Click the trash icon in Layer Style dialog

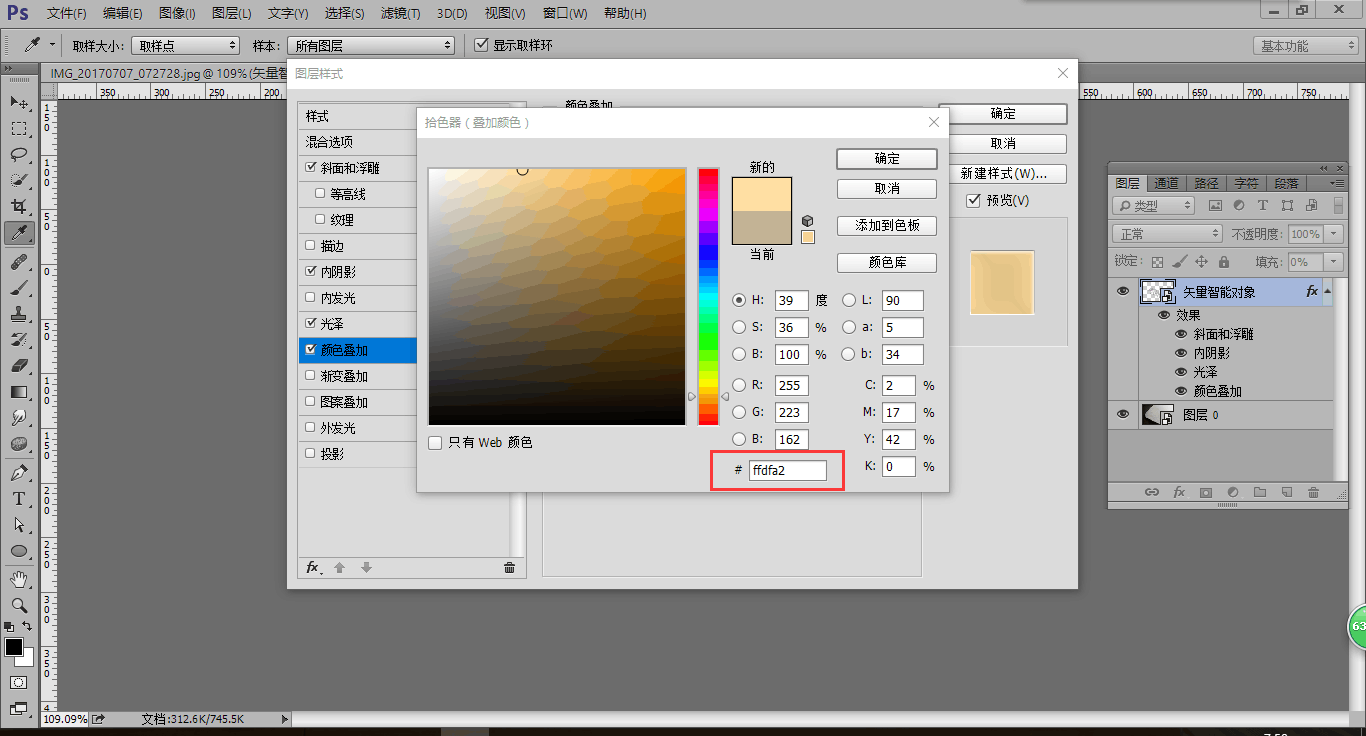(509, 568)
